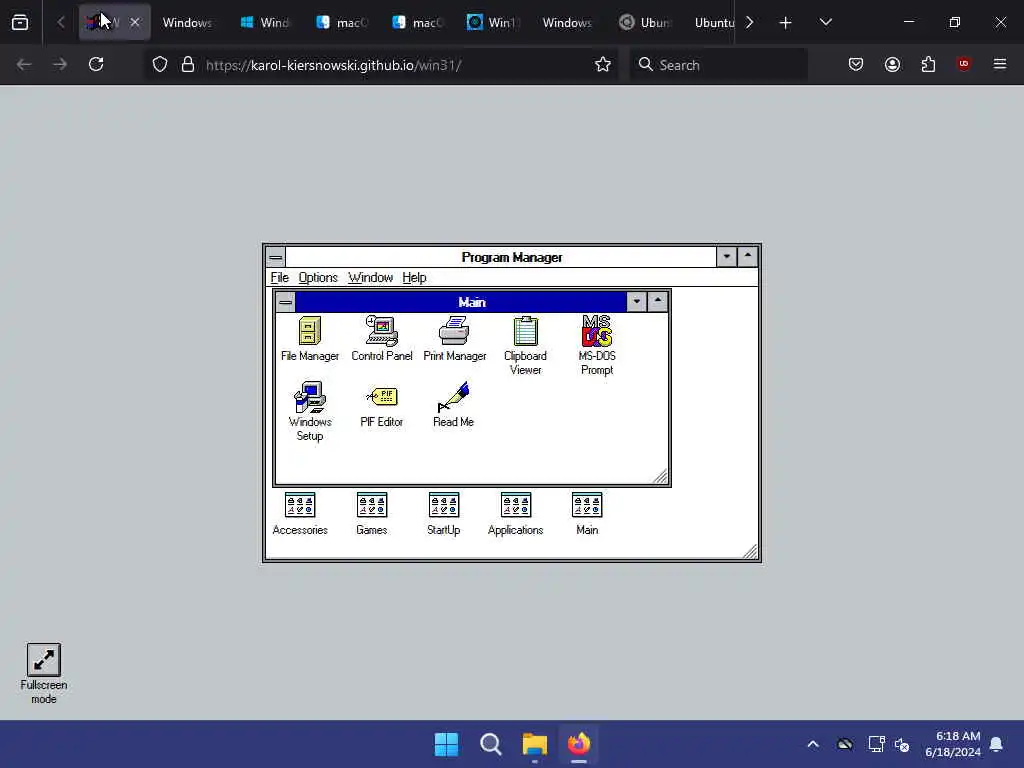Open the Help menu
This screenshot has width=1024, height=768.
tap(414, 278)
